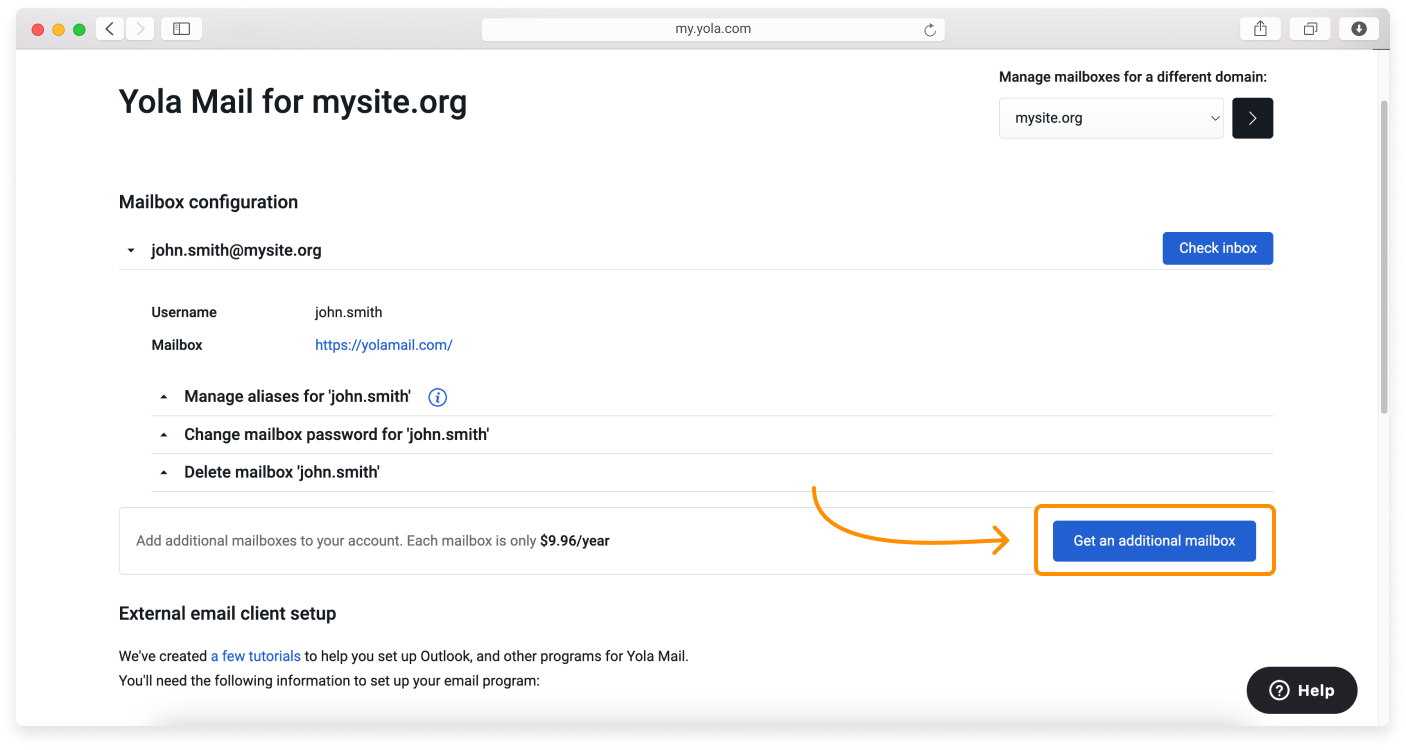Open the downloads icon

point(1358,28)
